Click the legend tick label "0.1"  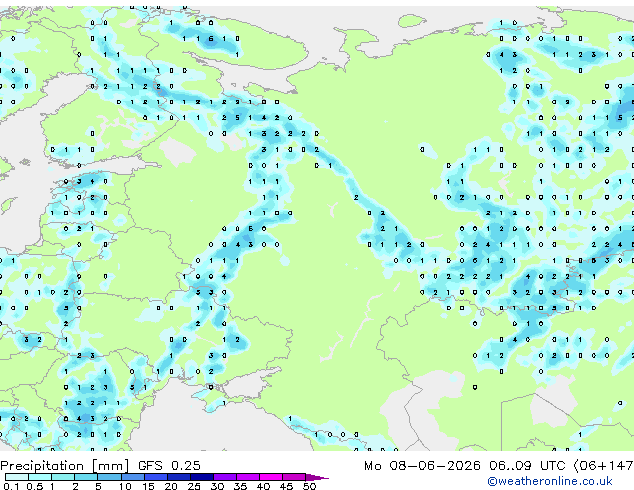pos(11,486)
